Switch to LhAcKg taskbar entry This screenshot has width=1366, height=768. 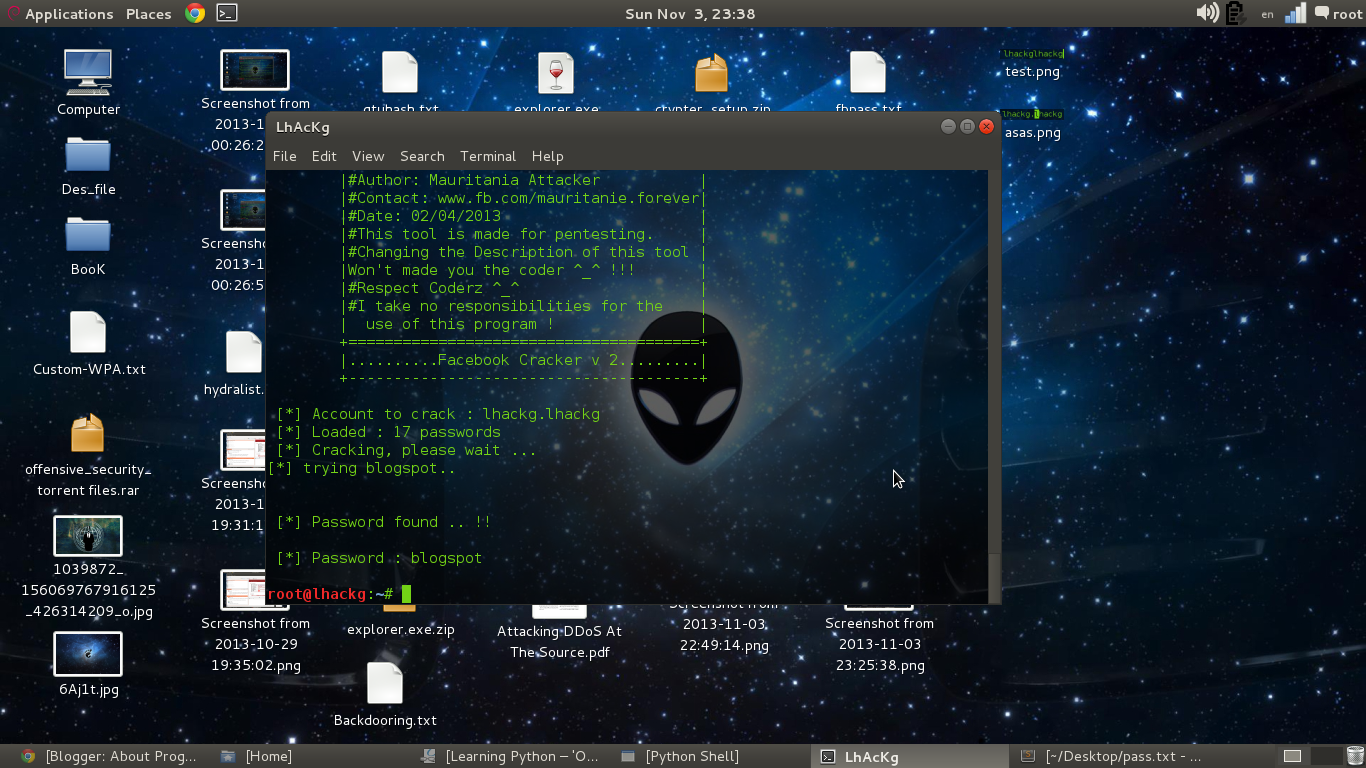tap(909, 756)
